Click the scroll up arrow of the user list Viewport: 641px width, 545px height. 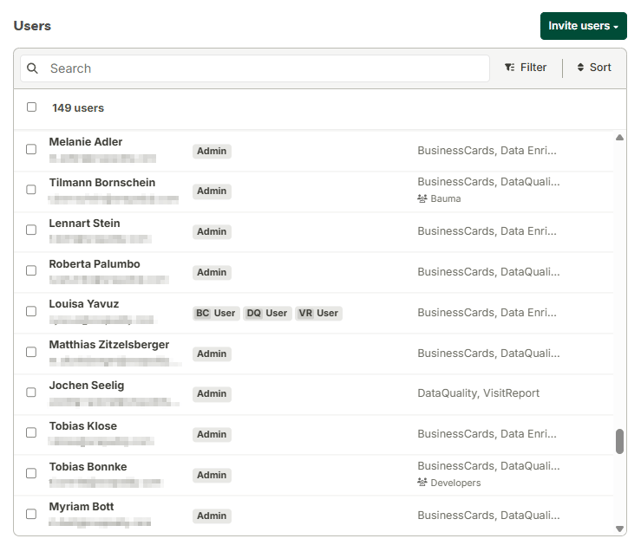(620, 138)
